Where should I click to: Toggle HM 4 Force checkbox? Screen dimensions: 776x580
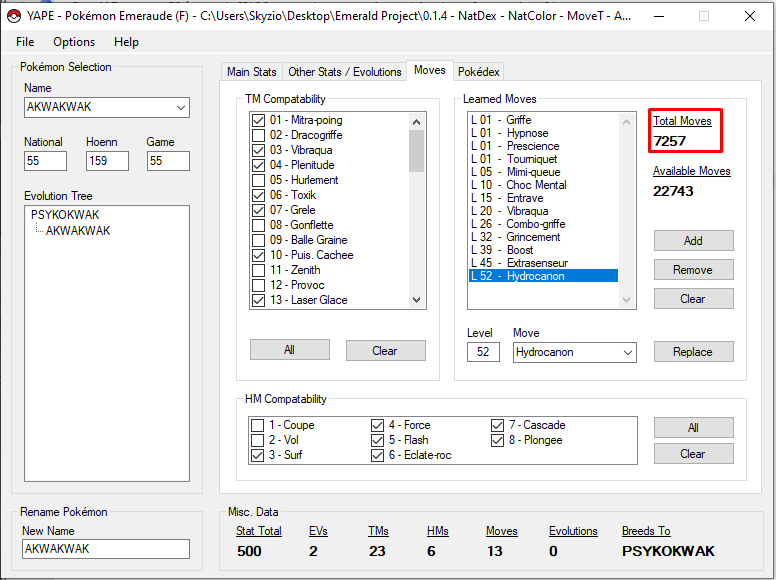(377, 425)
